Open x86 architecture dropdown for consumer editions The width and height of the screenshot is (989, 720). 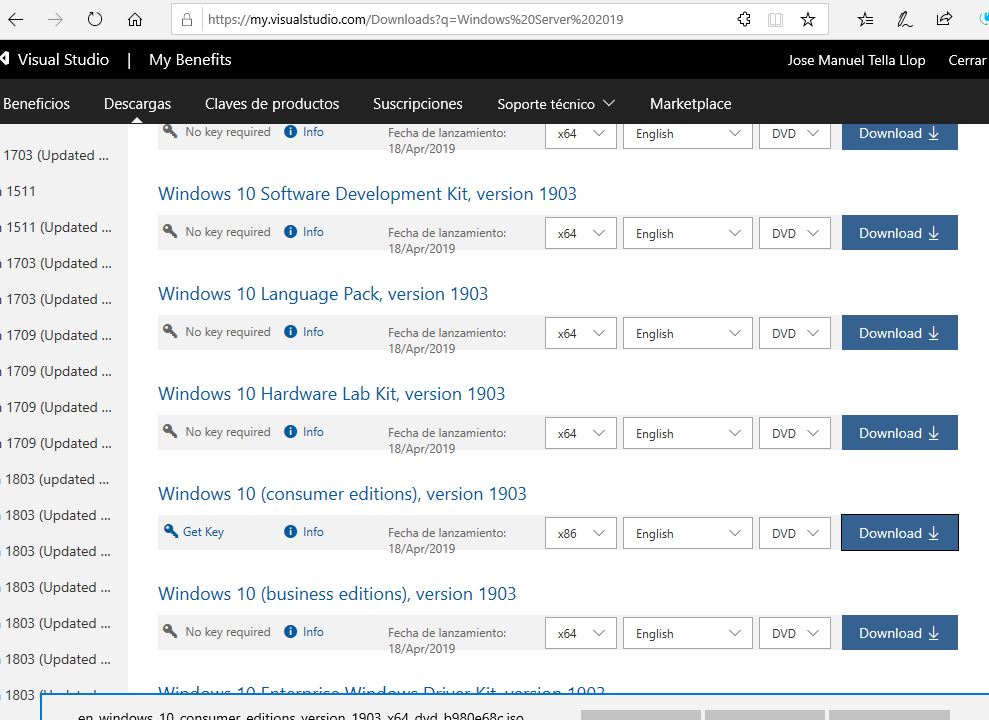(x=580, y=533)
